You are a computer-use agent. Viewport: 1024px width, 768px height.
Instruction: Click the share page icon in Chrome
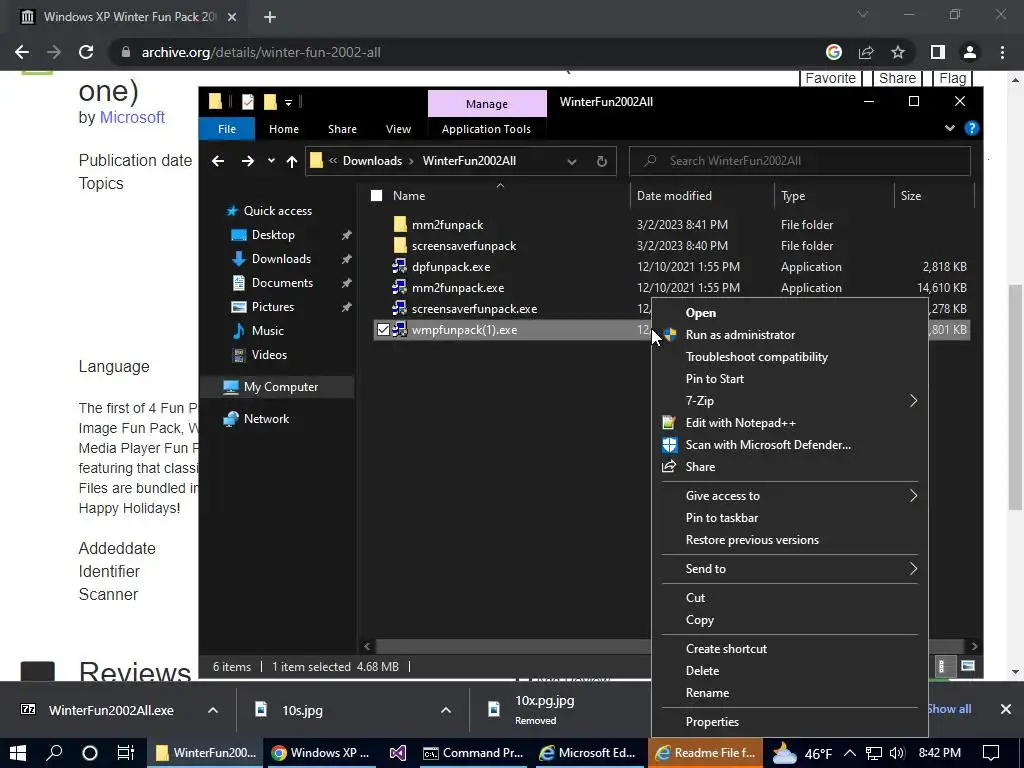pos(866,52)
